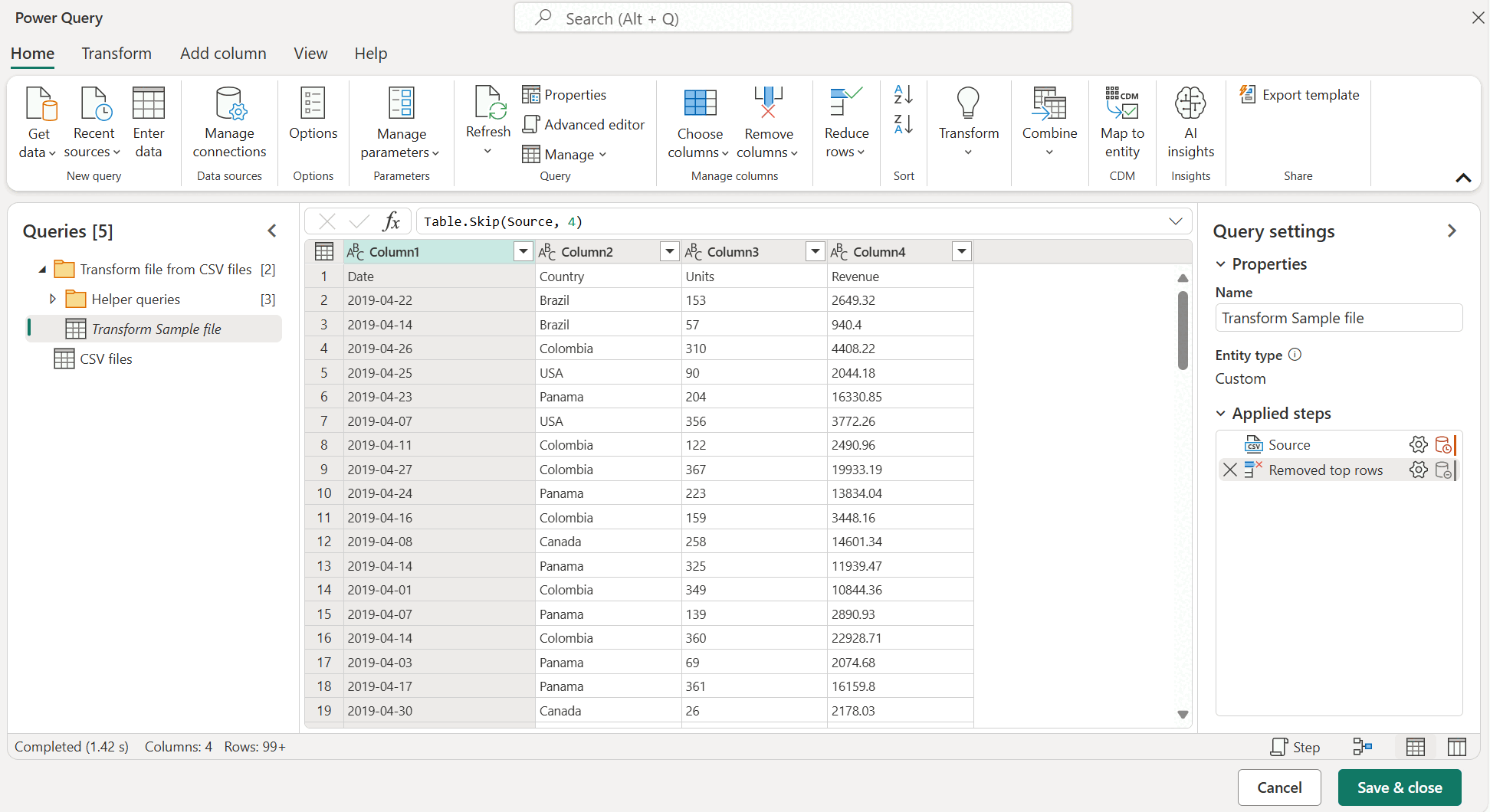The image size is (1490, 812).
Task: Click the query Name input field
Action: (1338, 318)
